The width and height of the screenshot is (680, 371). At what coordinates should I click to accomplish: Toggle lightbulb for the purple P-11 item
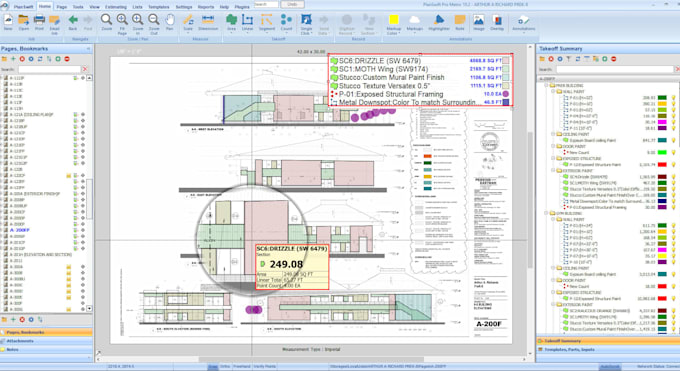coord(673,128)
